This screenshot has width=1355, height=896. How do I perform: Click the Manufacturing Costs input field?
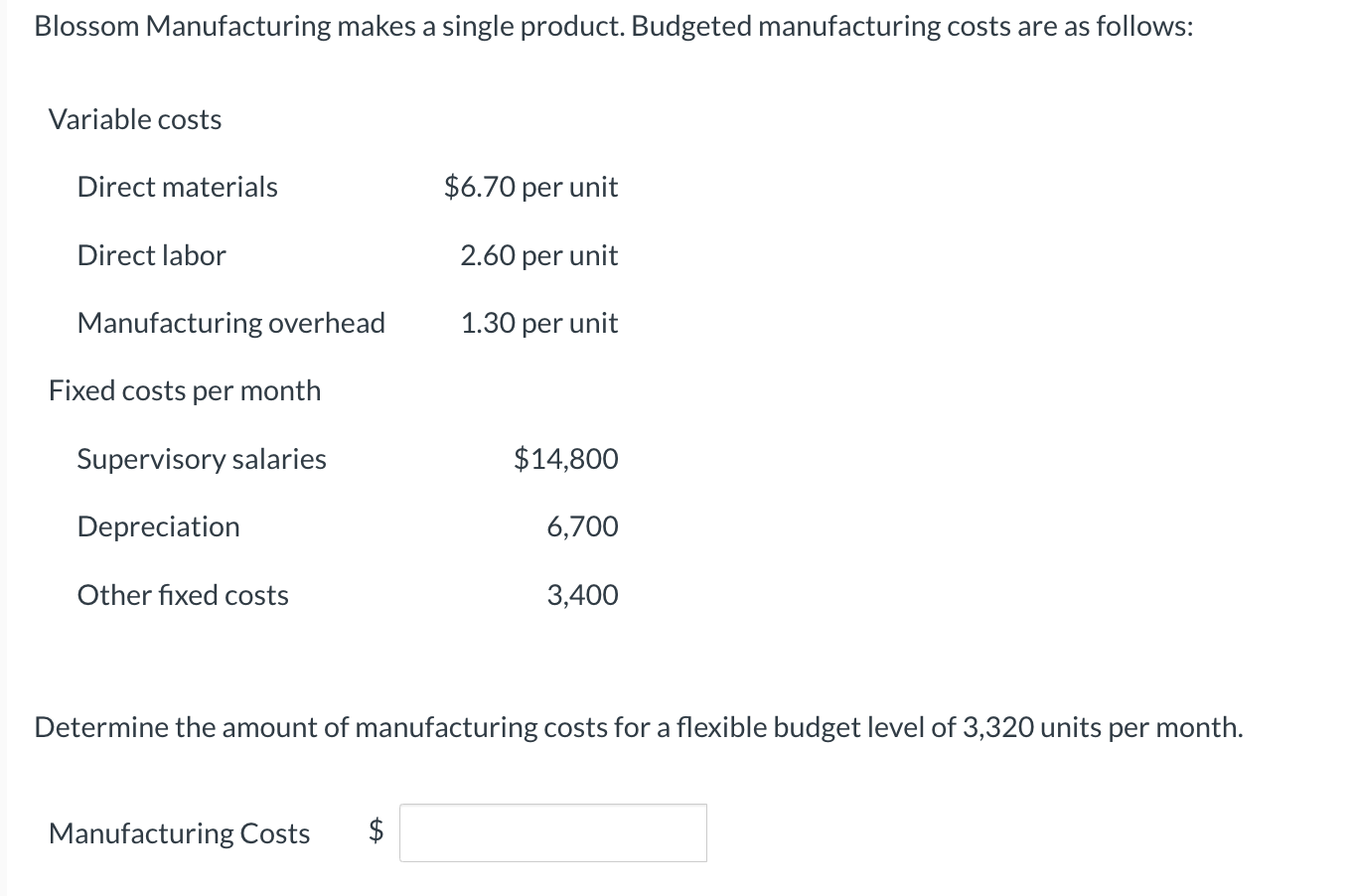point(552,832)
